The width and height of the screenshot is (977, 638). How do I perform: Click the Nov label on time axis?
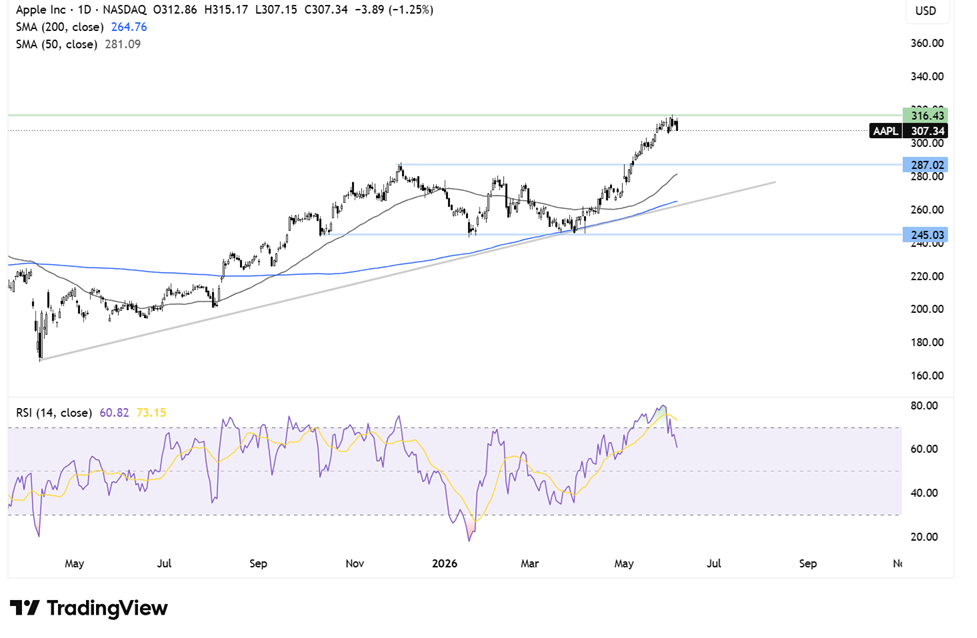coord(355,563)
